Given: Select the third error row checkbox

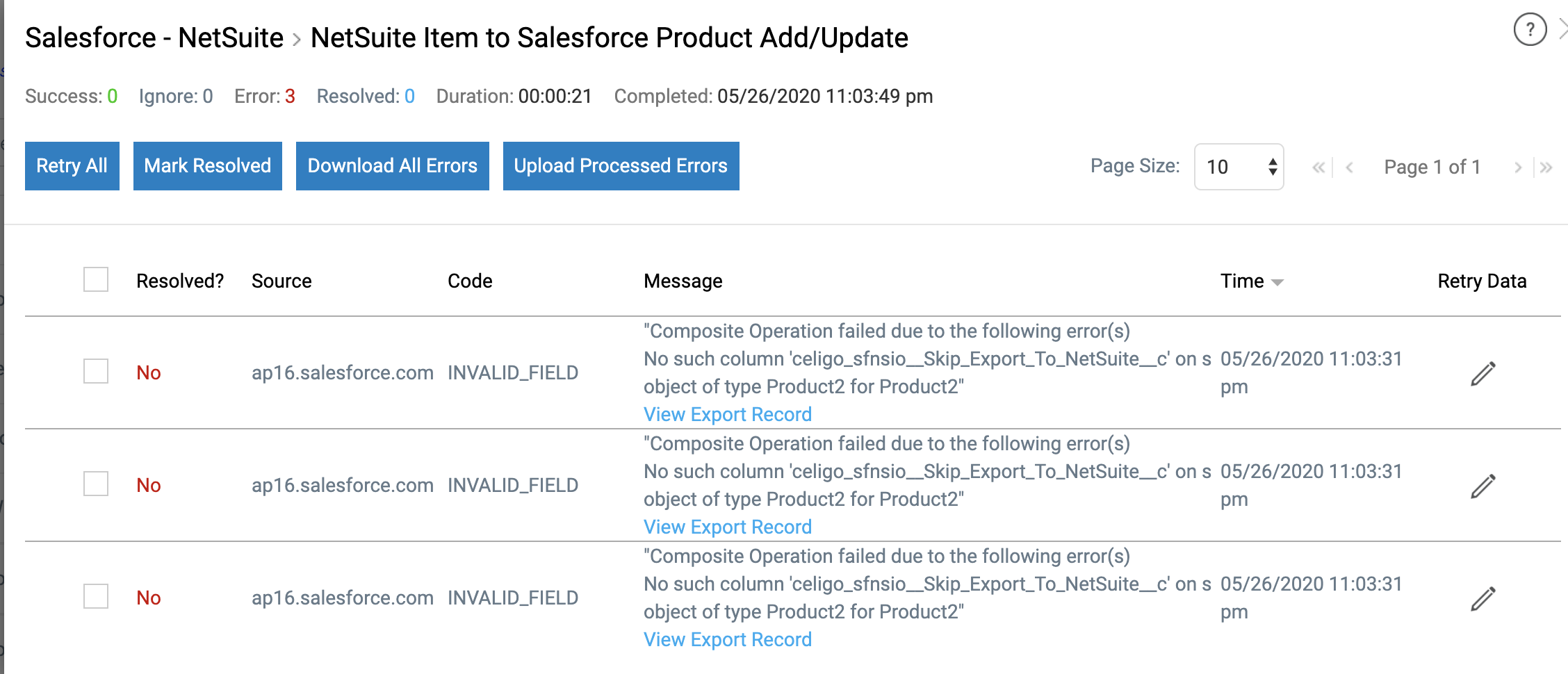Looking at the screenshot, I should point(96,596).
